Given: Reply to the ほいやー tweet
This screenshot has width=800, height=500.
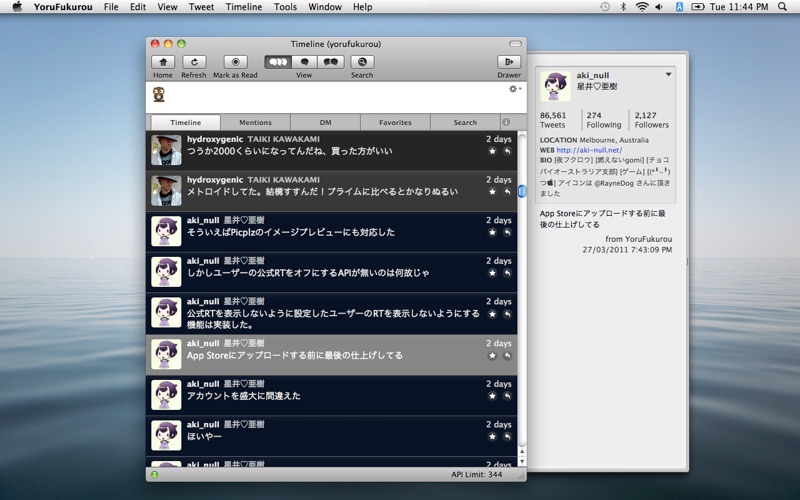Looking at the screenshot, I should pyautogui.click(x=507, y=437).
